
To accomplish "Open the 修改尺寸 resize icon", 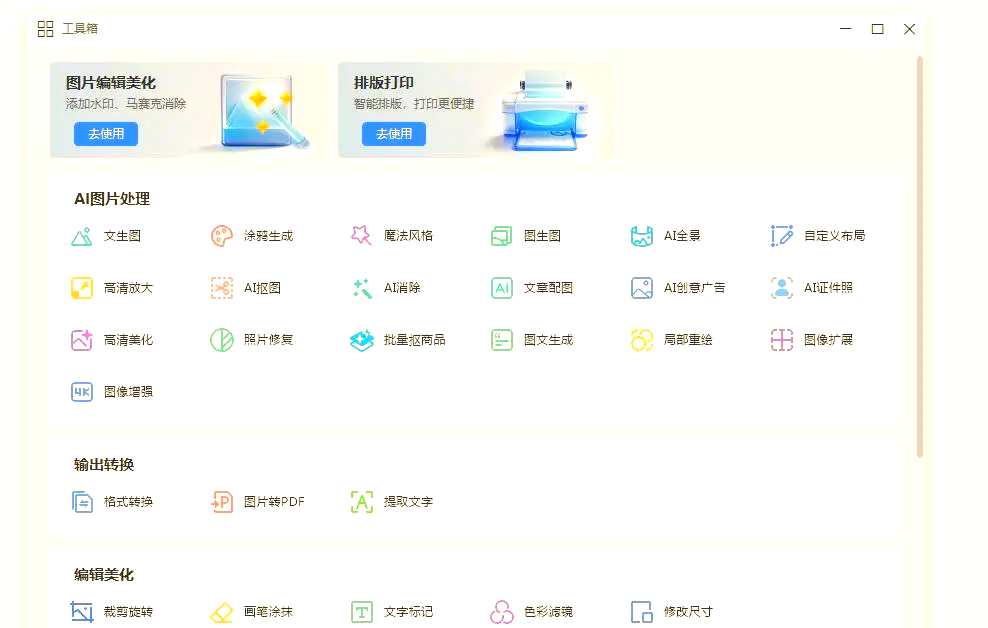I will [x=641, y=612].
